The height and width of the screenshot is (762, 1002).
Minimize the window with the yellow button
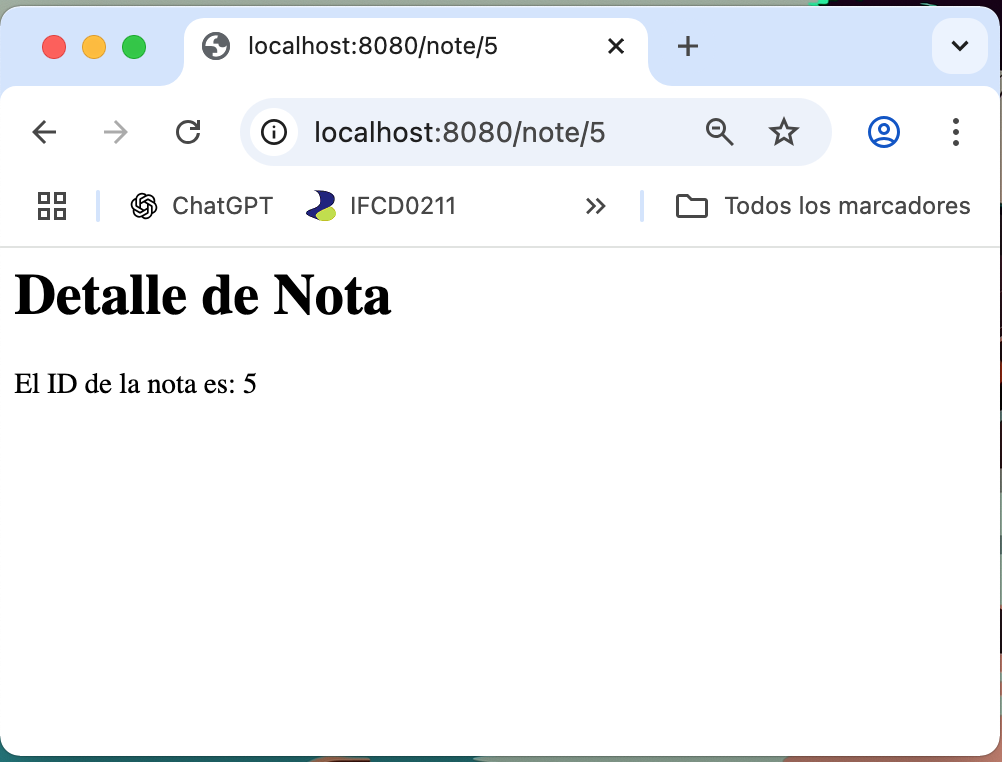tap(94, 46)
